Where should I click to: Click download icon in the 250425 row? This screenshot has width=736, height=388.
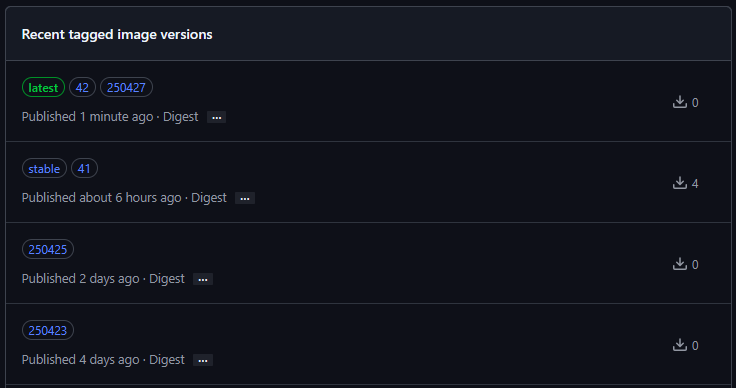(680, 264)
